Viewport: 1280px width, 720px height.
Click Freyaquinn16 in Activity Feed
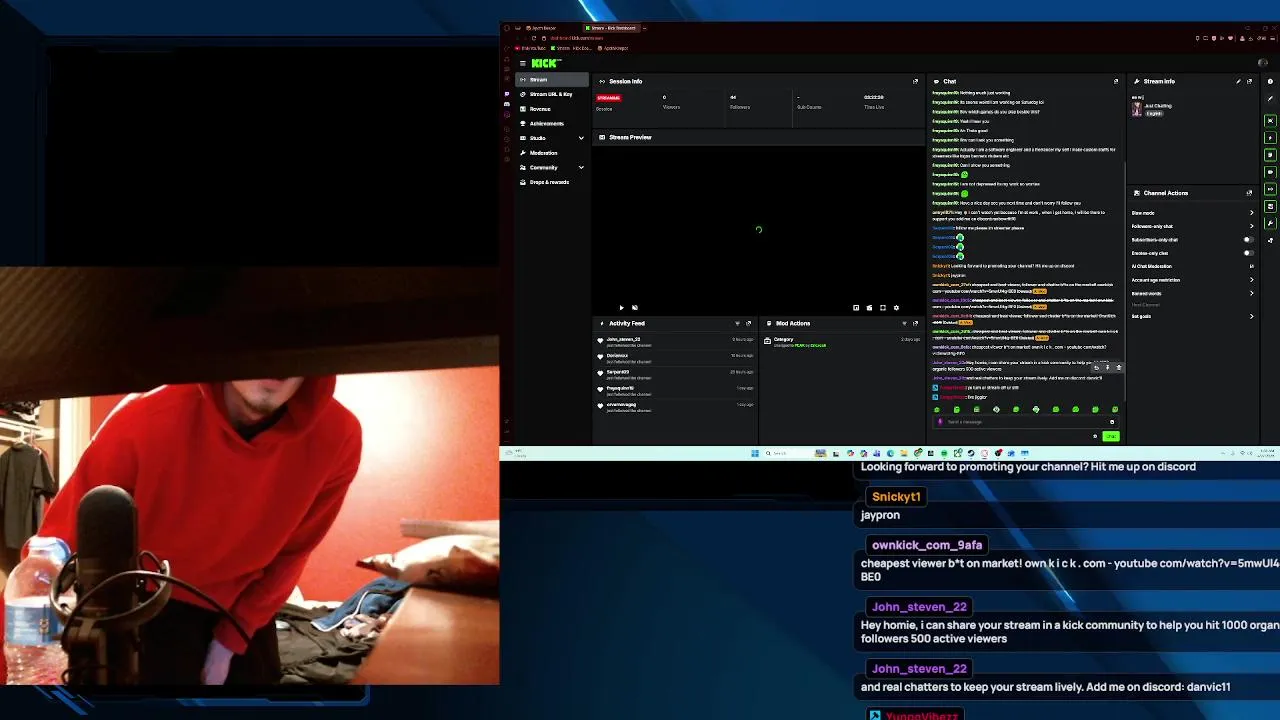[620, 388]
